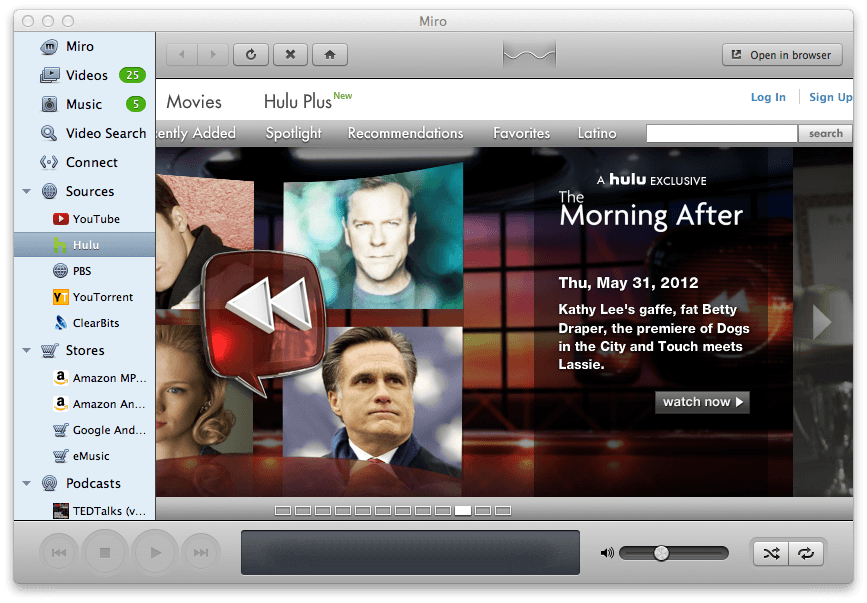Reload the current Hulu page
Viewport: 867px width, 603px height.
pyautogui.click(x=251, y=55)
